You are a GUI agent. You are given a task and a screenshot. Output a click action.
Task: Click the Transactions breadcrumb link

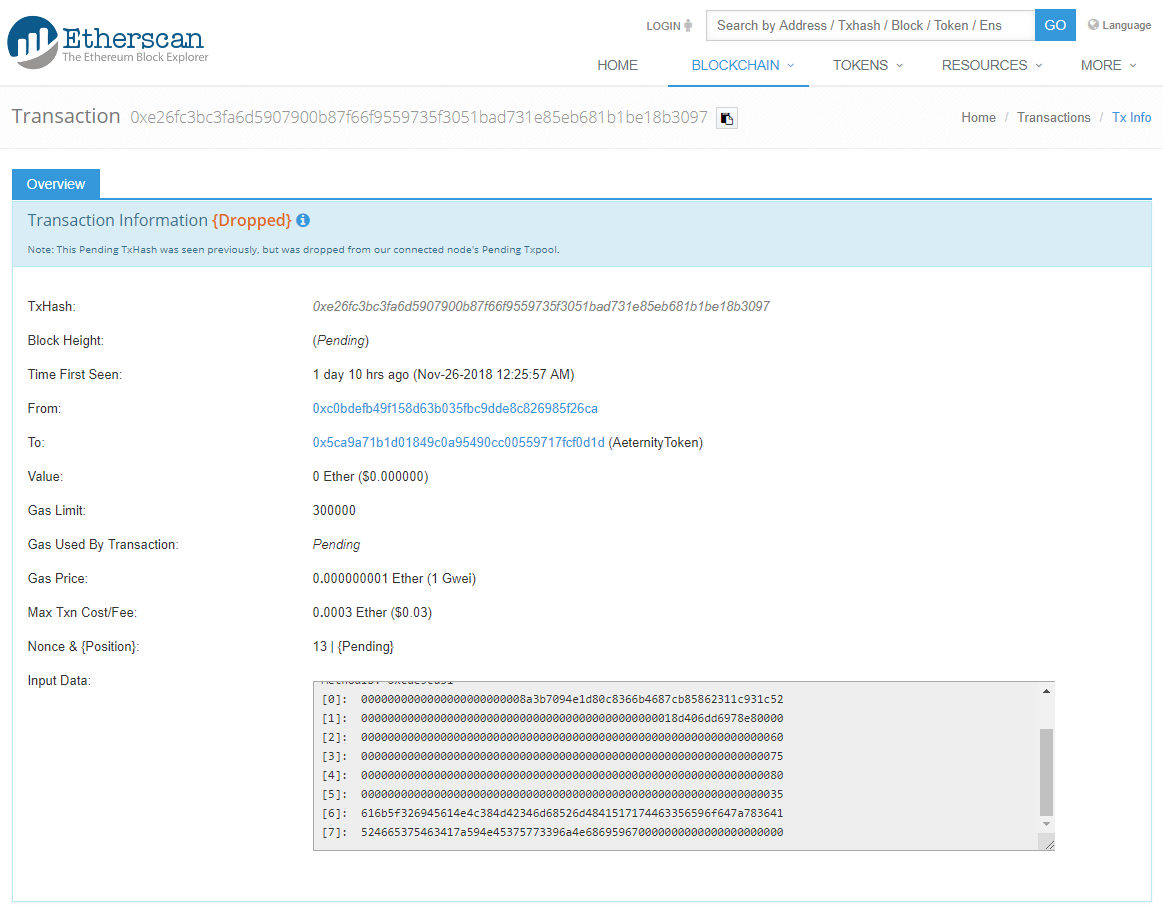point(1053,117)
